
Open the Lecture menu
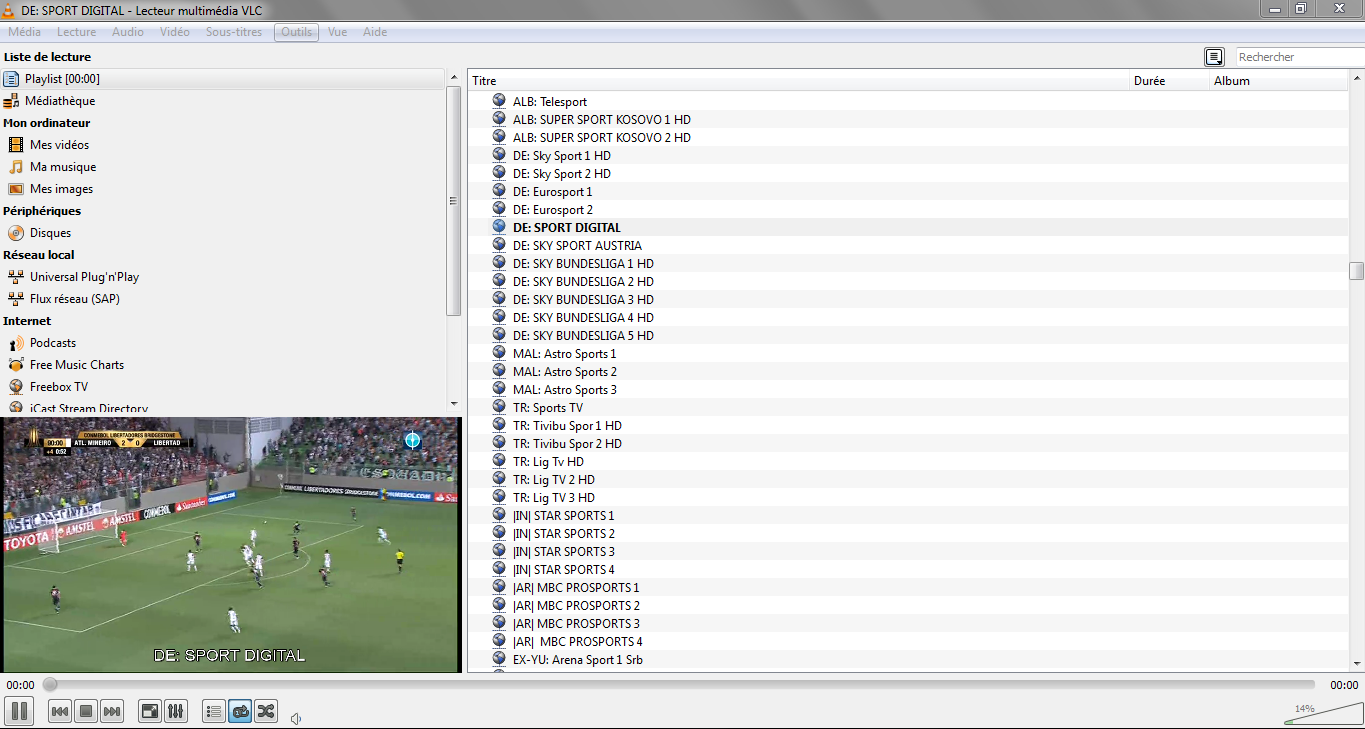(77, 32)
